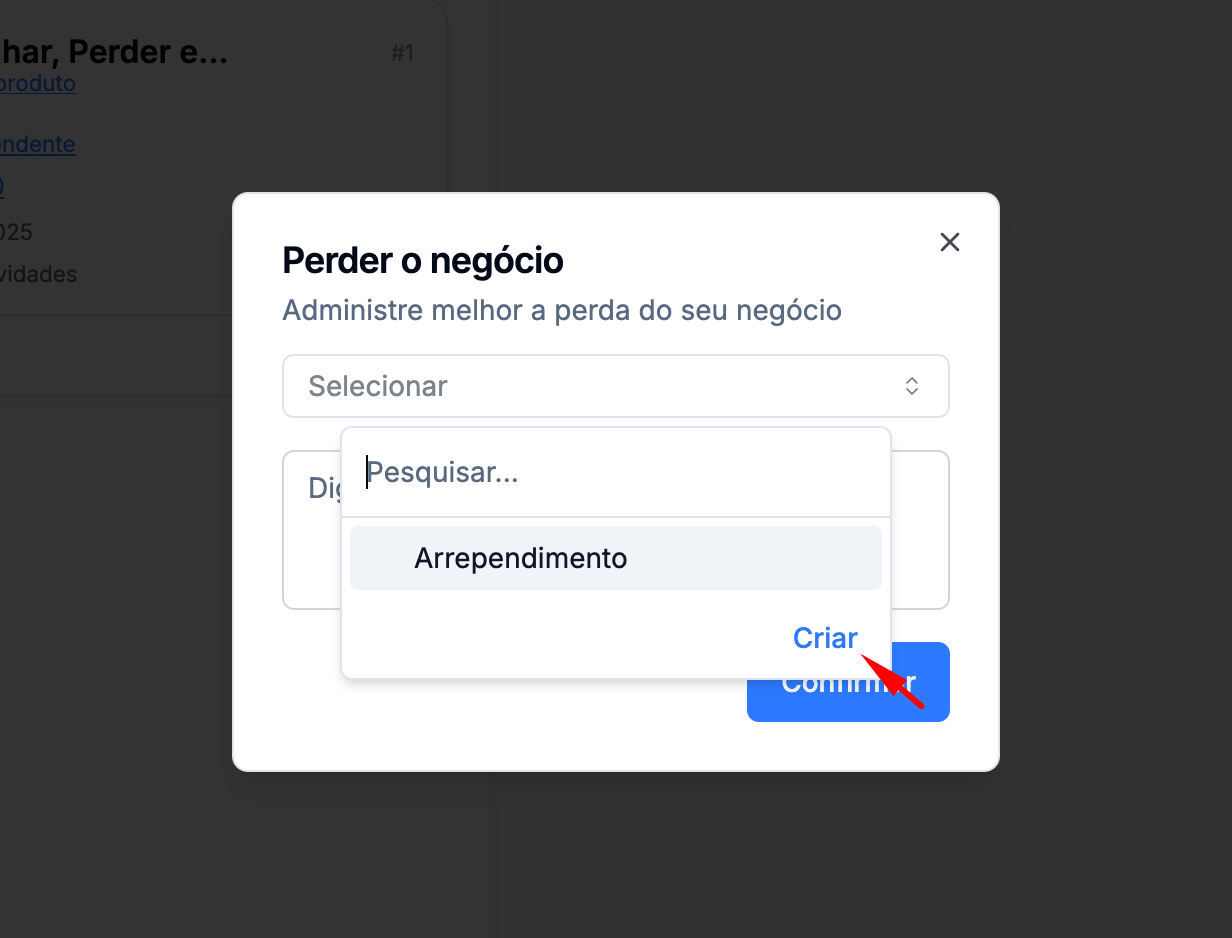Viewport: 1232px width, 938px height.
Task: Focus the Pesquisar search field
Action: [x=616, y=472]
